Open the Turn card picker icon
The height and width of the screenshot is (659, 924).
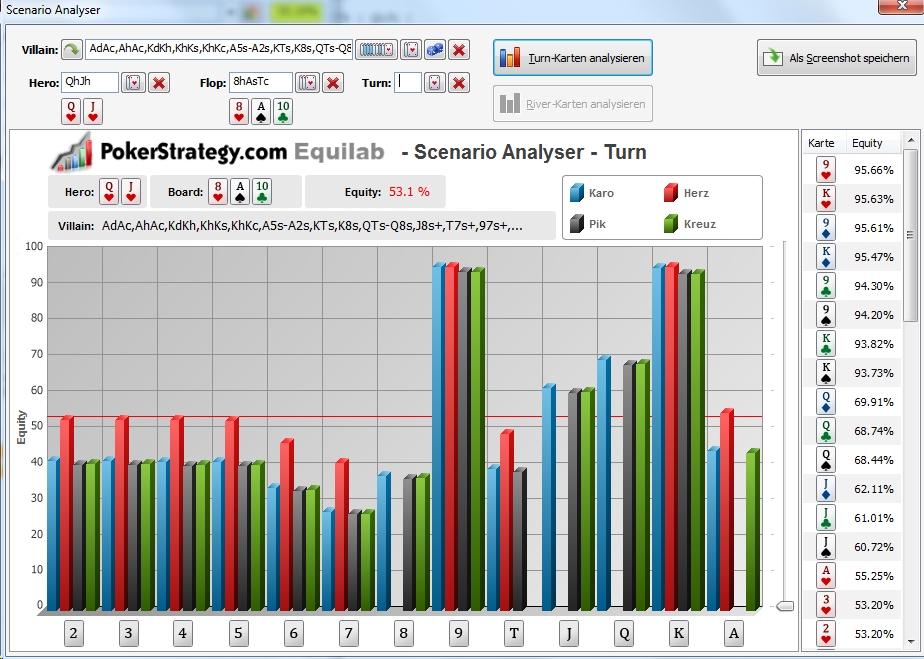[x=435, y=83]
